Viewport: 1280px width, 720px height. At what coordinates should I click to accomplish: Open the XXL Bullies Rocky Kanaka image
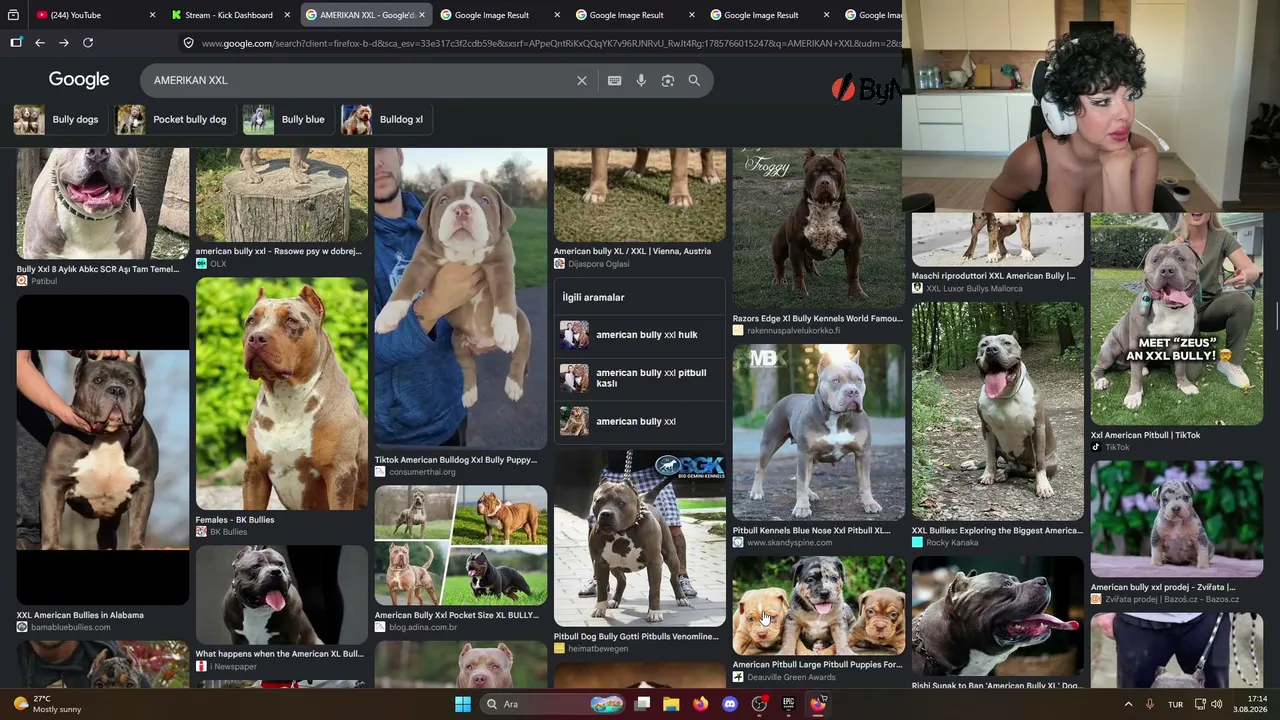pos(998,411)
